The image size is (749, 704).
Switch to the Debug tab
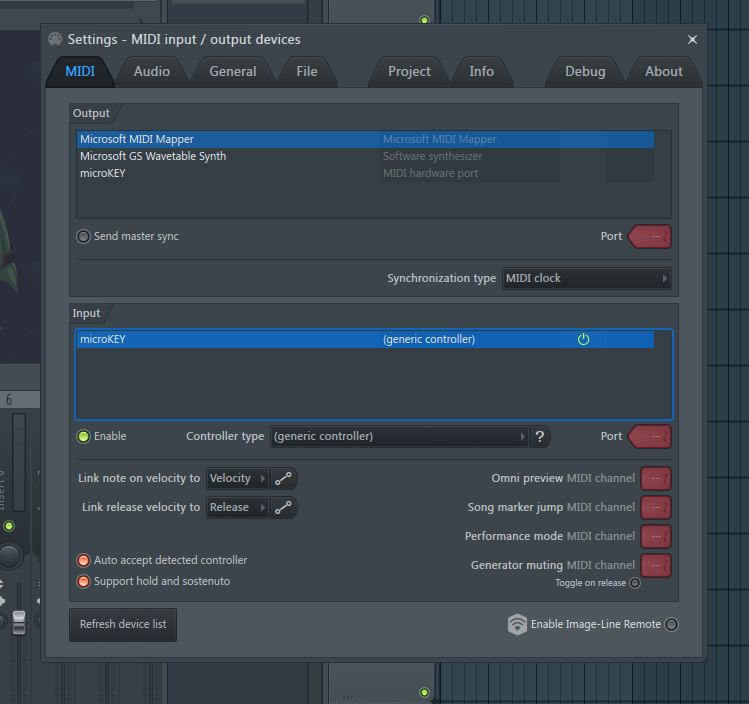585,72
